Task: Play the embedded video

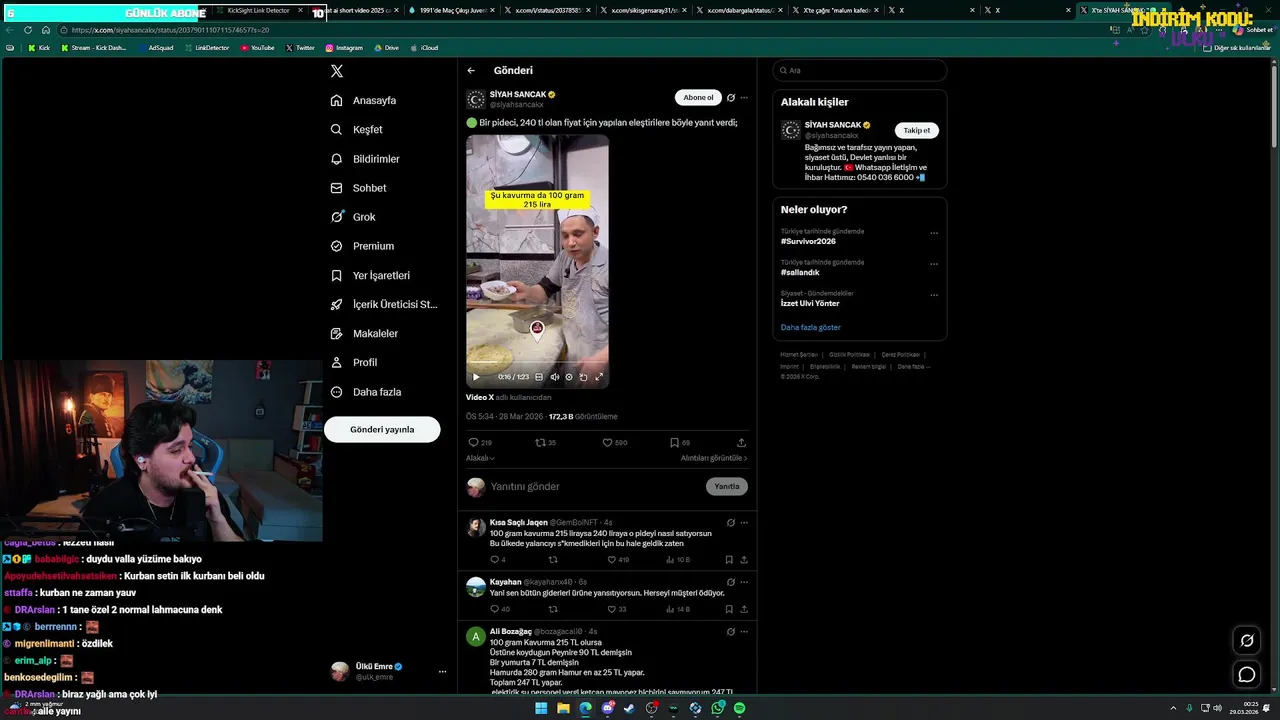Action: (476, 377)
